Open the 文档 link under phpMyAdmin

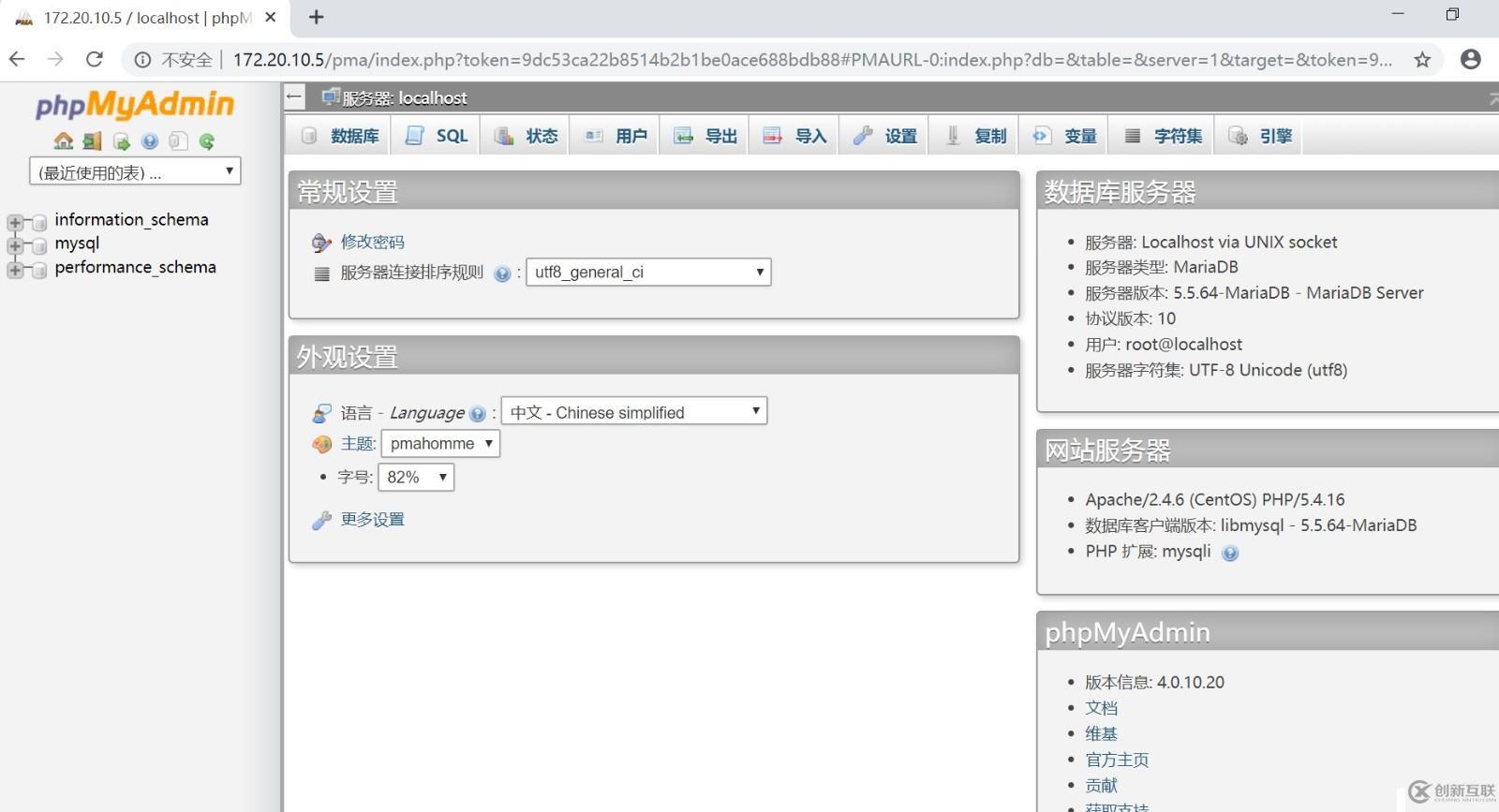click(x=1102, y=708)
